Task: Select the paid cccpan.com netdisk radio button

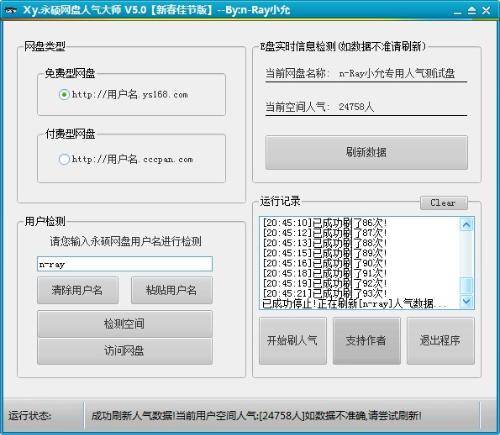Action: click(x=64, y=159)
